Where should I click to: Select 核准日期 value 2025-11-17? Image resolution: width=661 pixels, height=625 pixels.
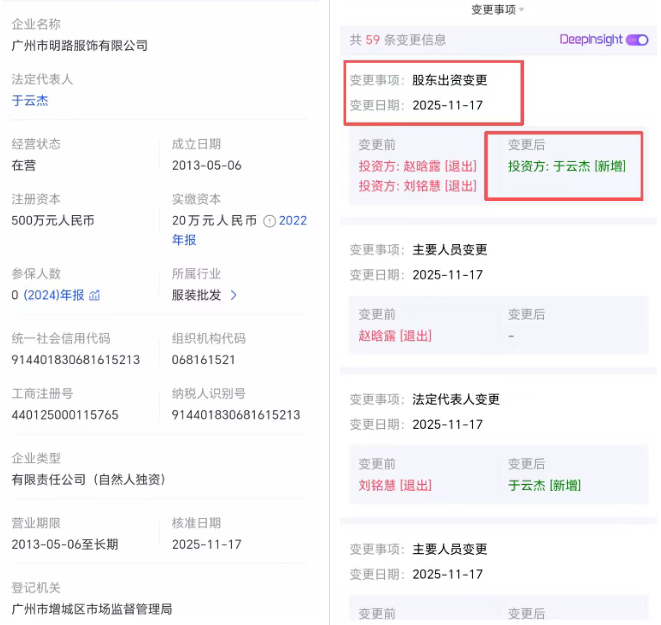(207, 545)
